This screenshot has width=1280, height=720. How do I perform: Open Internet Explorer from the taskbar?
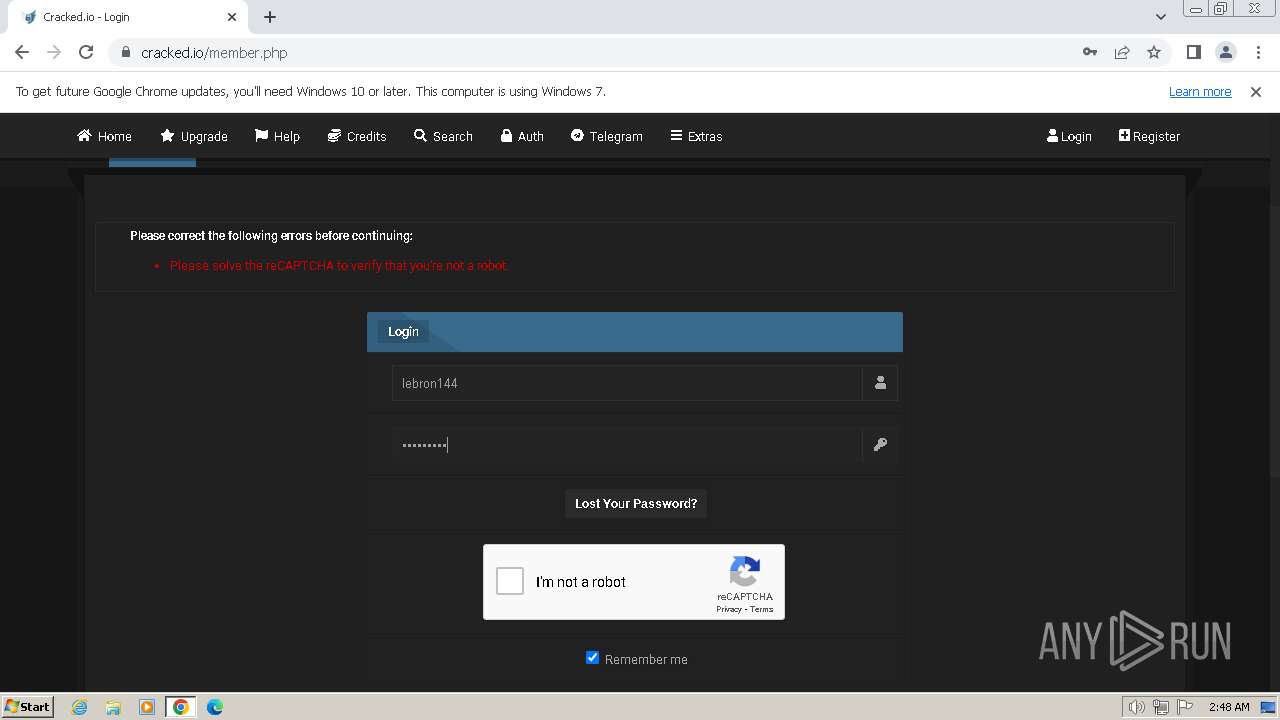coord(79,707)
